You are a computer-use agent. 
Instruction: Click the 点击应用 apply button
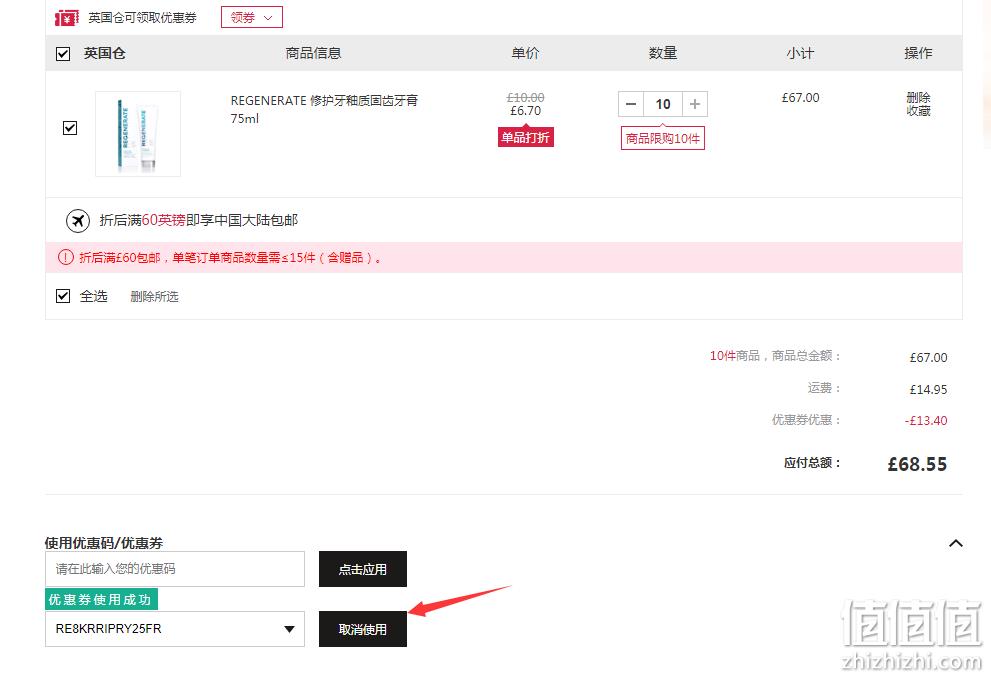point(363,569)
